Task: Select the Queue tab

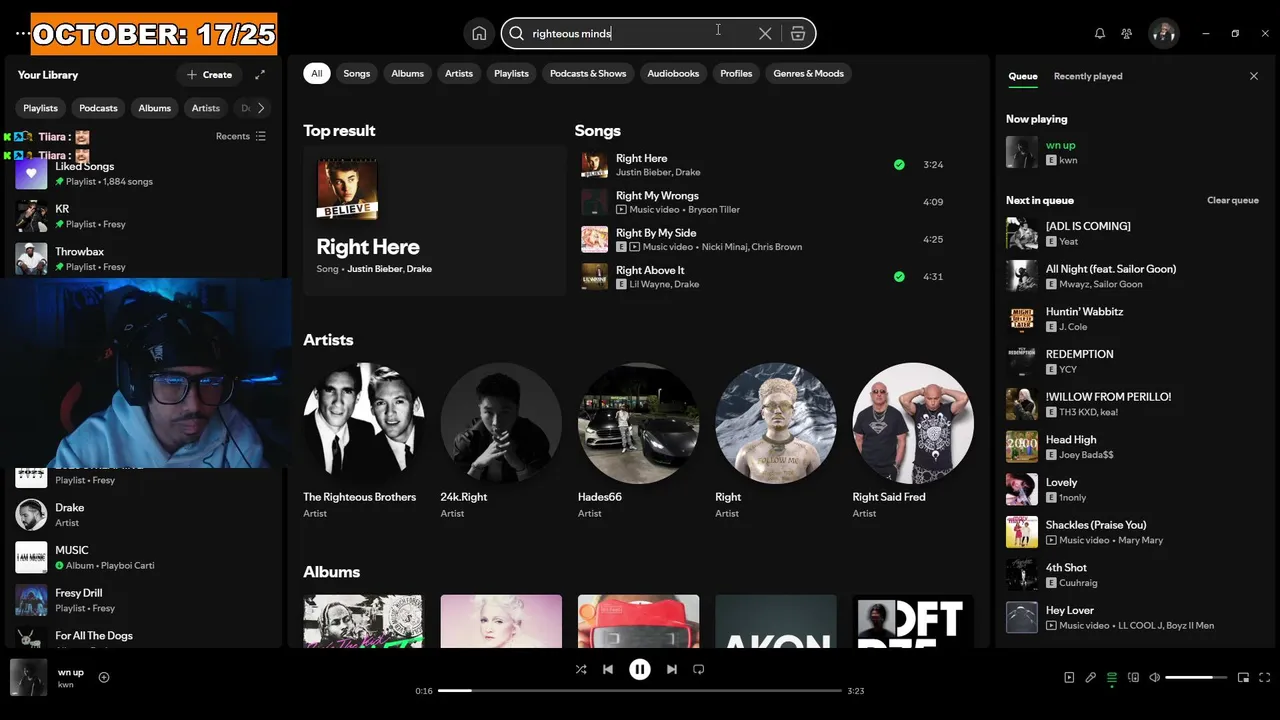Action: click(x=1023, y=76)
